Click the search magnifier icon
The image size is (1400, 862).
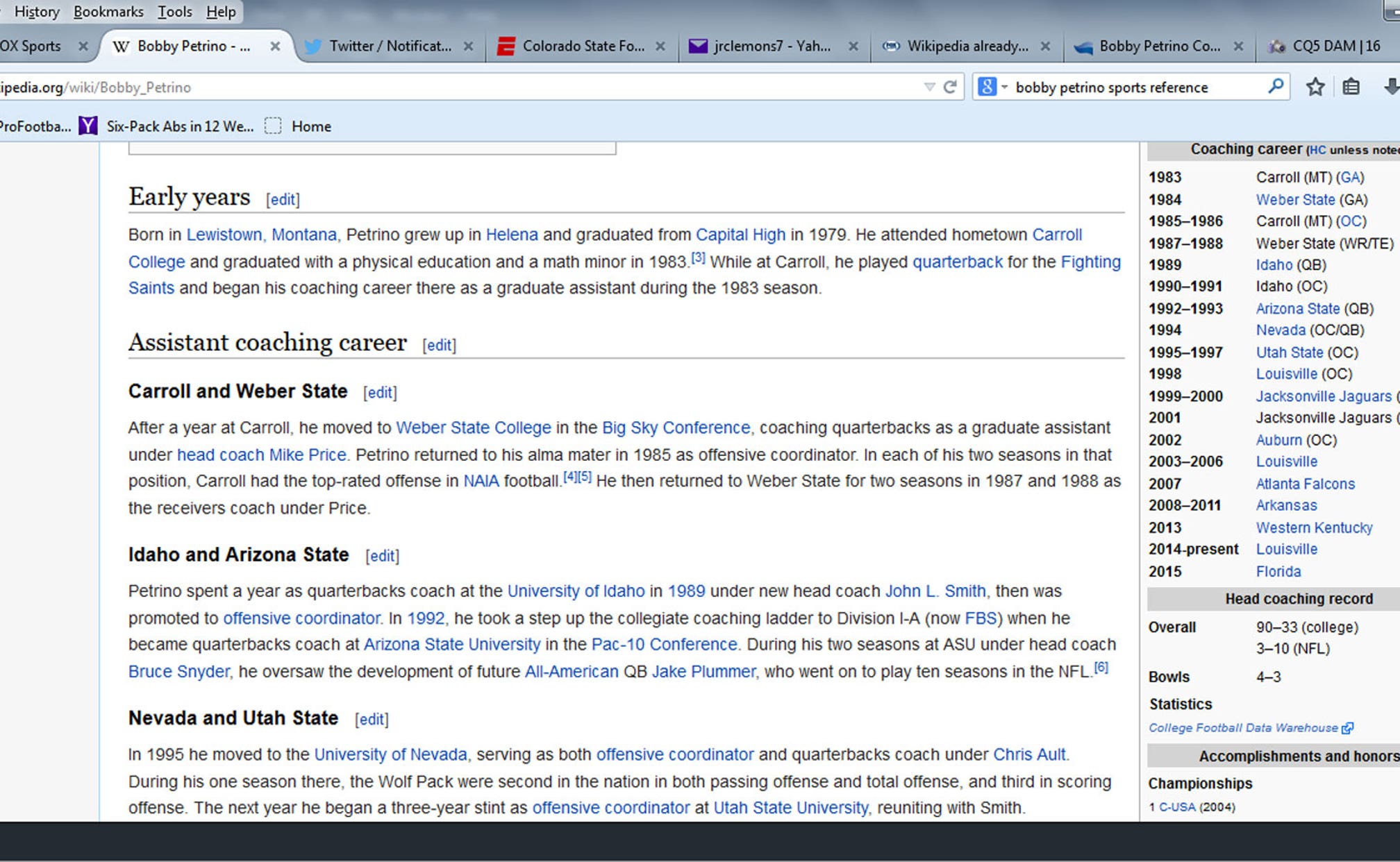[1275, 87]
